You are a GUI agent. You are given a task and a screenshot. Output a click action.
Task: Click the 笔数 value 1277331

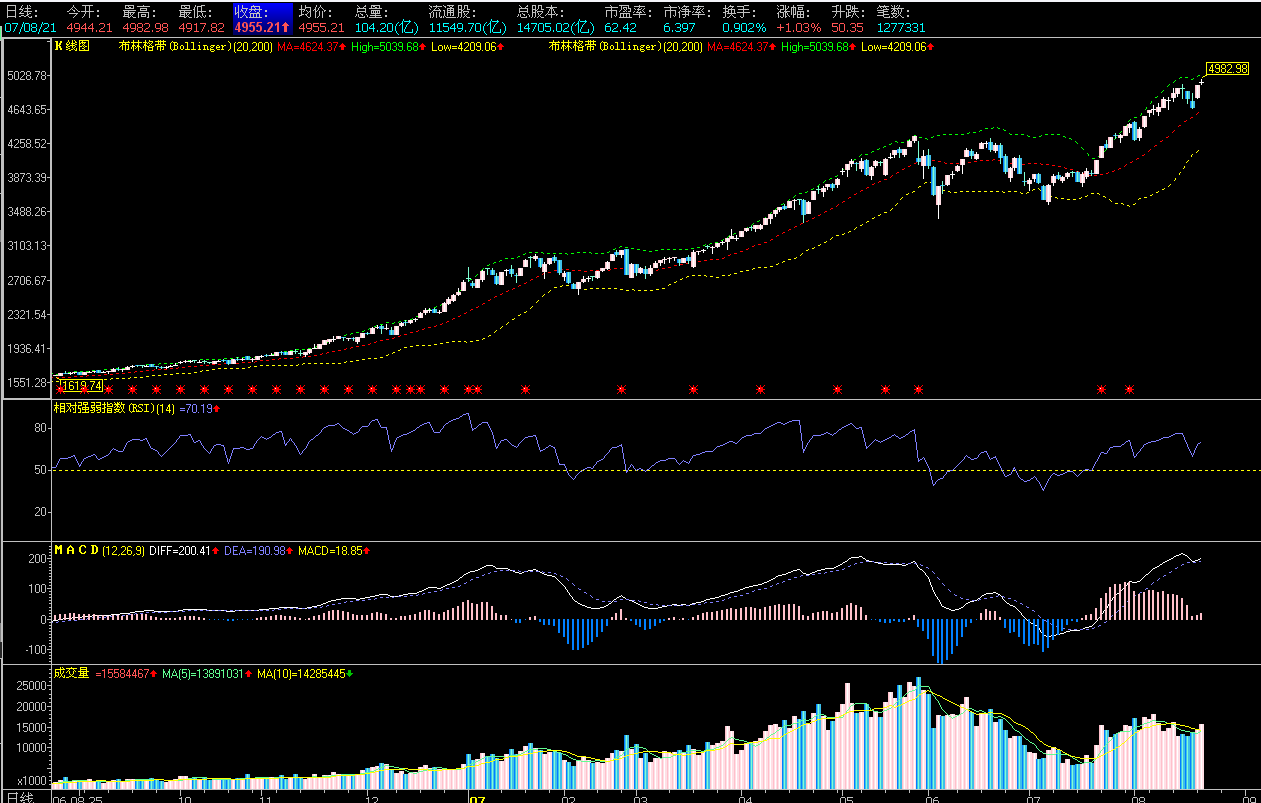(900, 28)
